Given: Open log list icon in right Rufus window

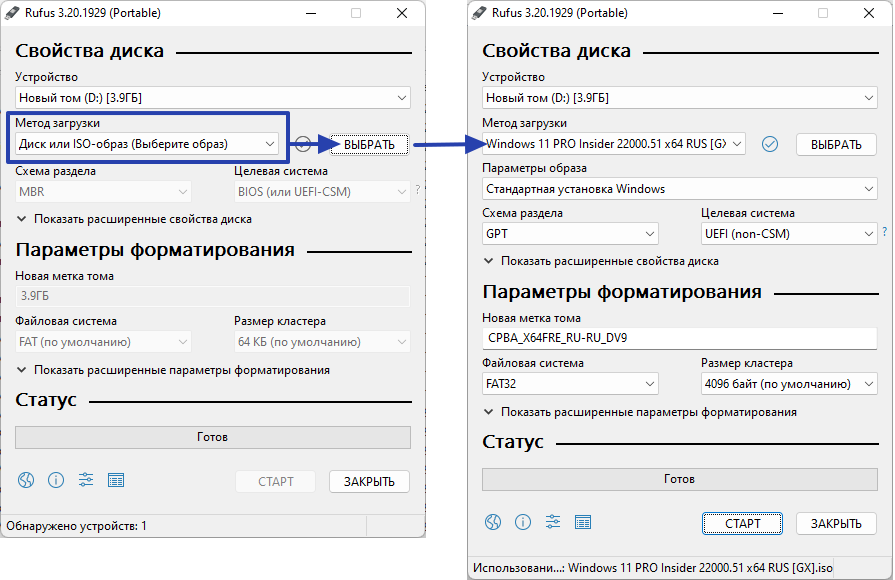Looking at the screenshot, I should pyautogui.click(x=583, y=522).
